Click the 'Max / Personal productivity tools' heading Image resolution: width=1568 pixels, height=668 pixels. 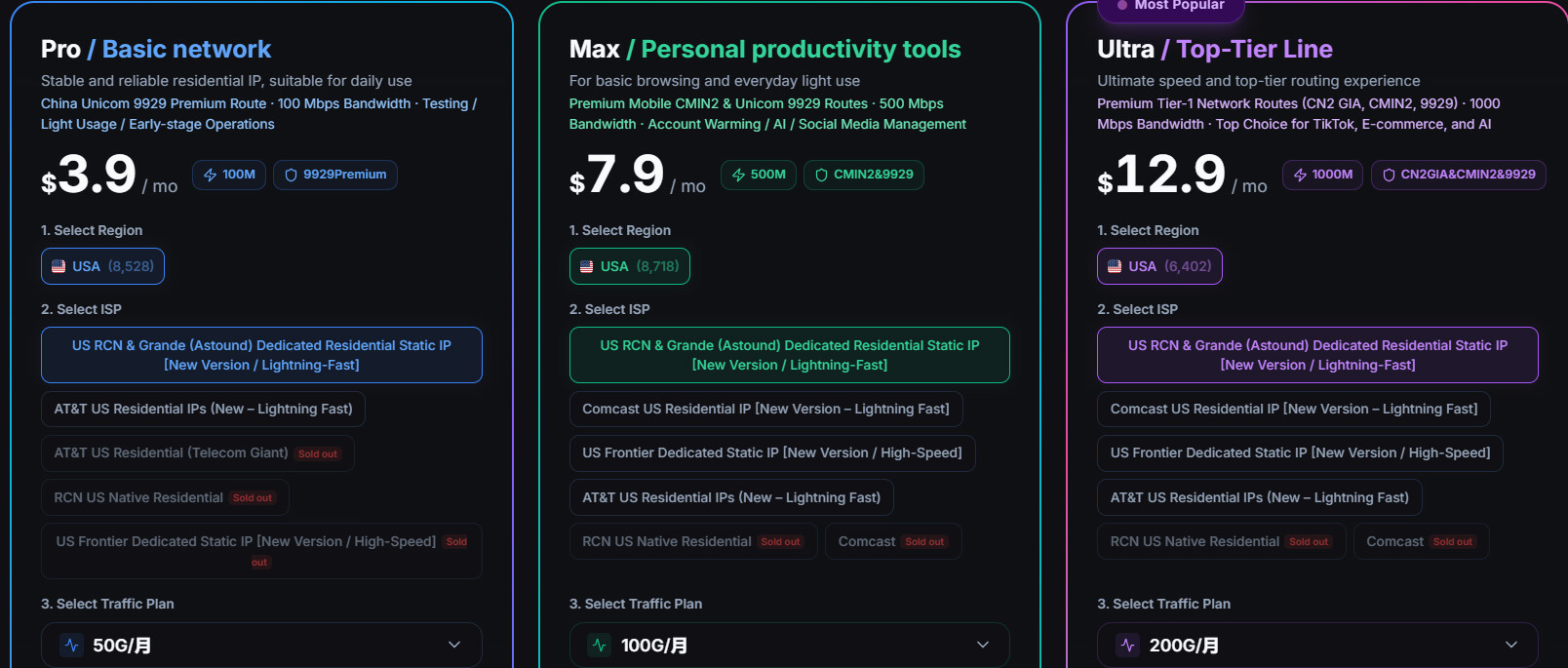coord(765,49)
